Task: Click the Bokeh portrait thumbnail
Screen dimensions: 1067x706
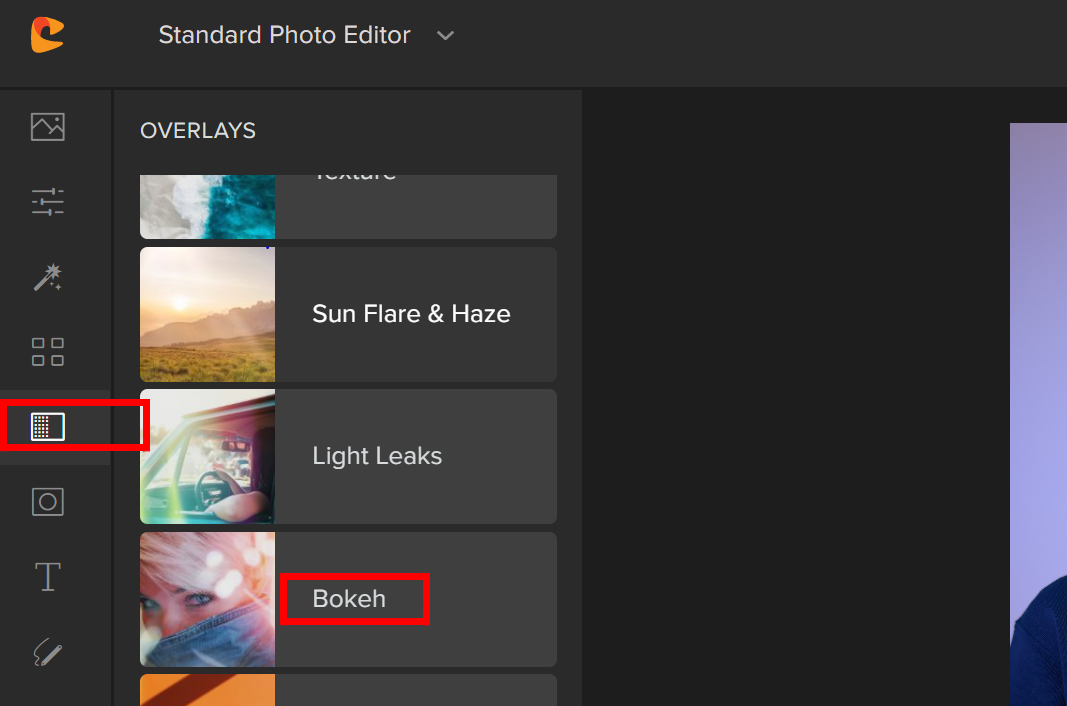Action: click(x=207, y=599)
